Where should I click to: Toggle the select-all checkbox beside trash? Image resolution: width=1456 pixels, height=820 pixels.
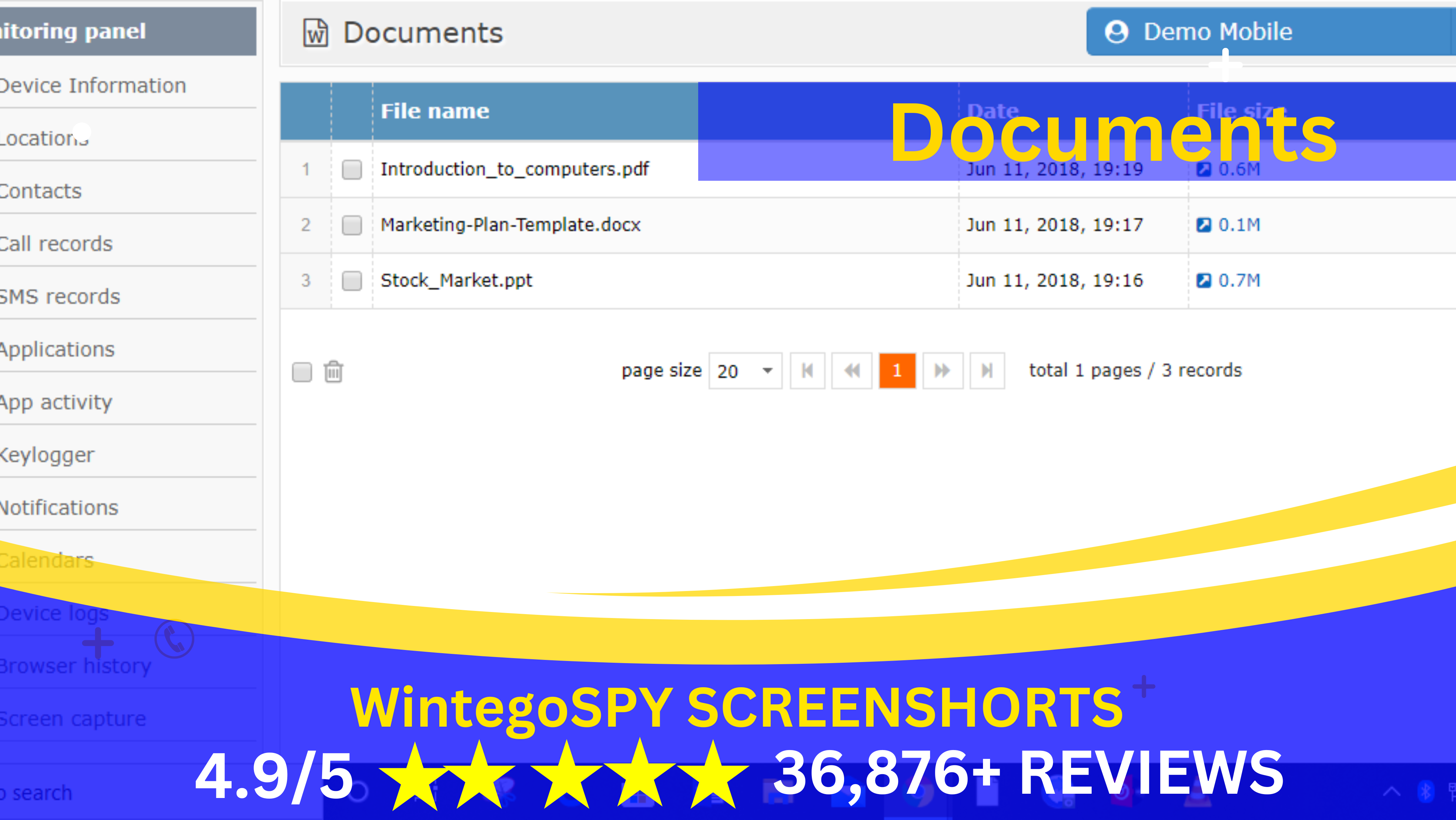point(302,372)
